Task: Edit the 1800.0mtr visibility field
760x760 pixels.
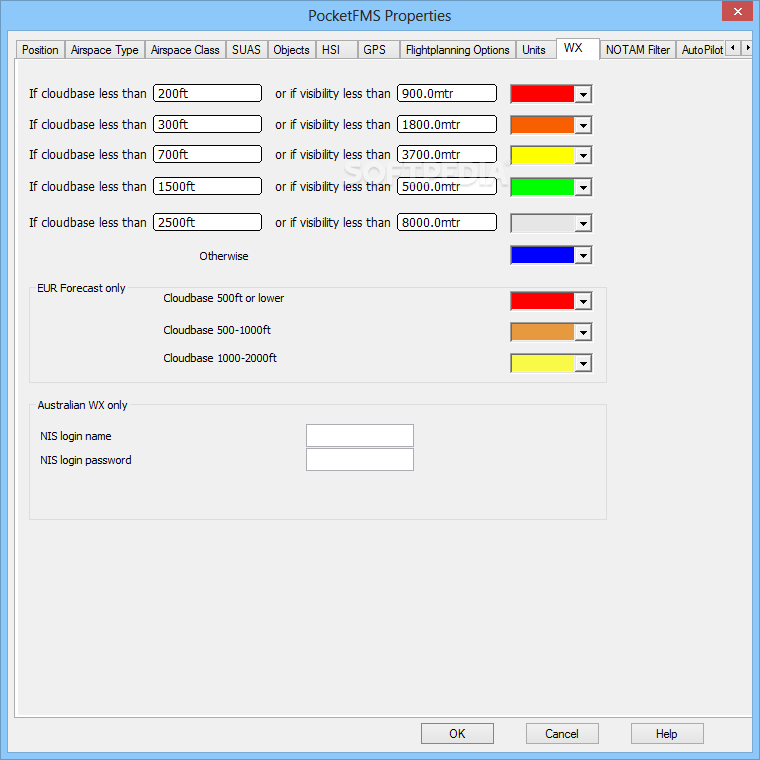Action: 447,124
